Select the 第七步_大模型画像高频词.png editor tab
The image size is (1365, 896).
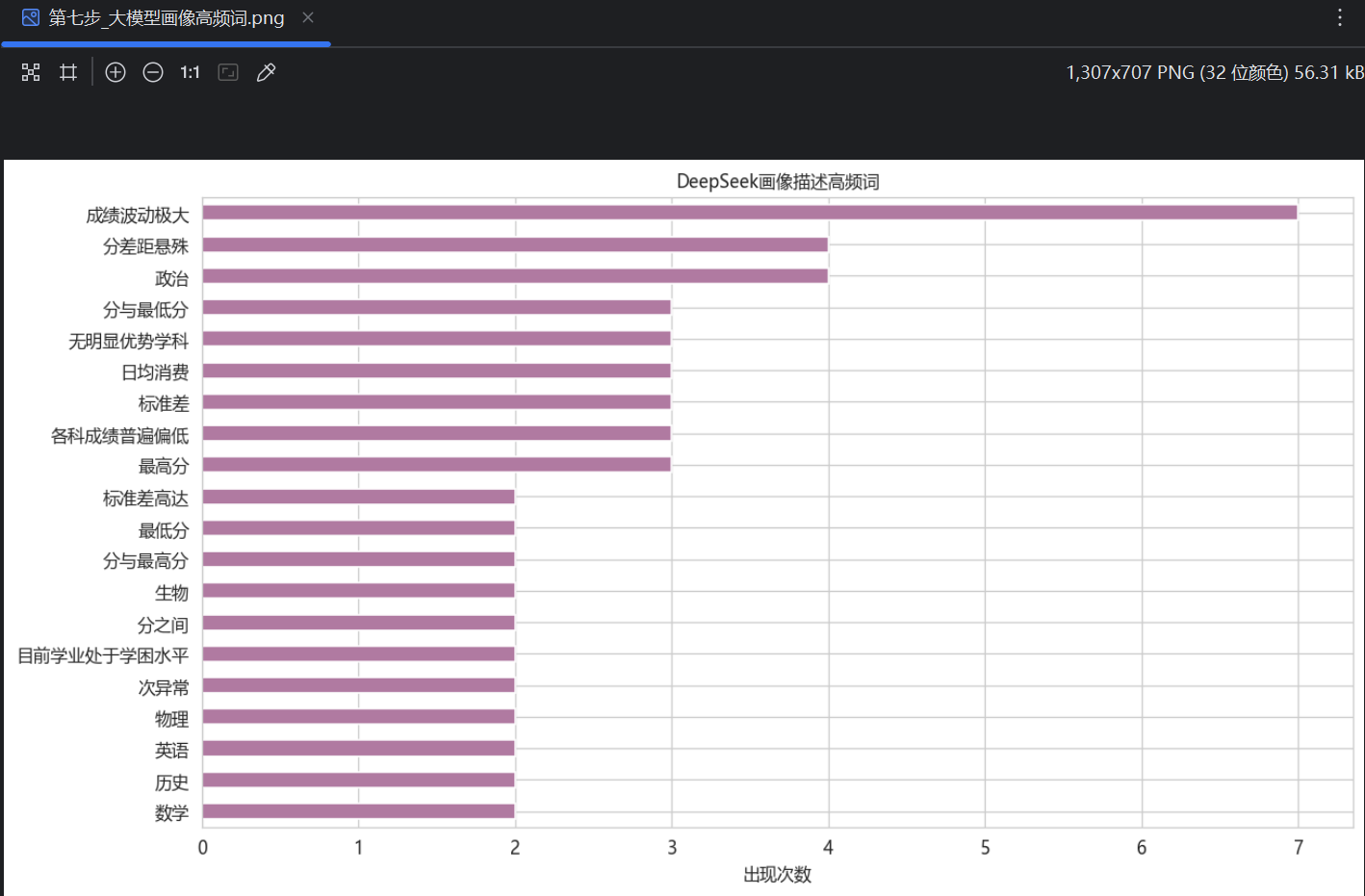pos(167,18)
